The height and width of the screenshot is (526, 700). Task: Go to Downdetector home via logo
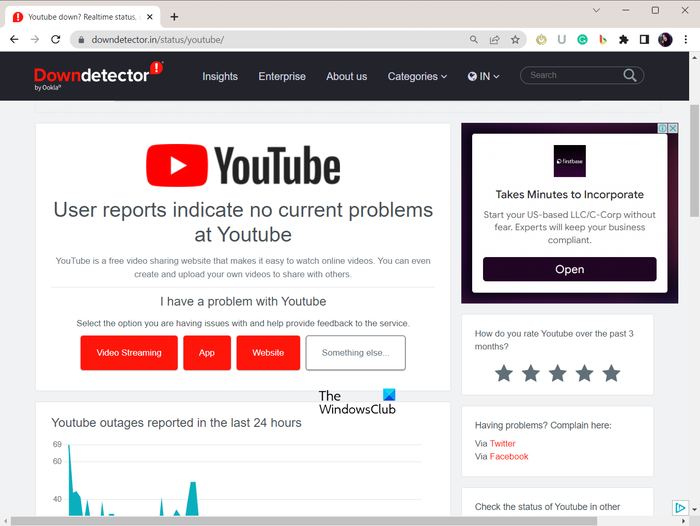click(x=99, y=75)
